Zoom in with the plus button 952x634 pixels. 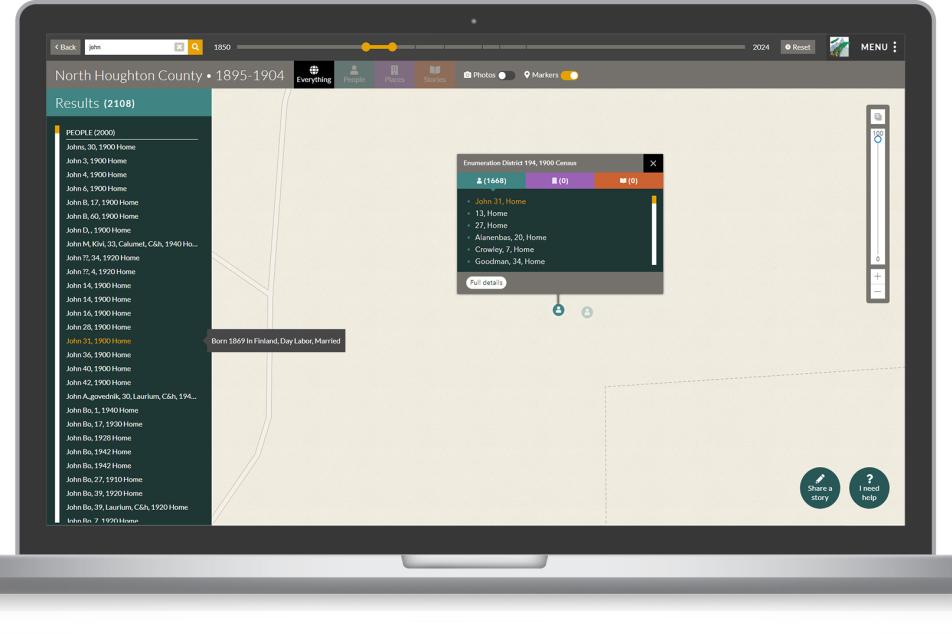pyautogui.click(x=877, y=276)
